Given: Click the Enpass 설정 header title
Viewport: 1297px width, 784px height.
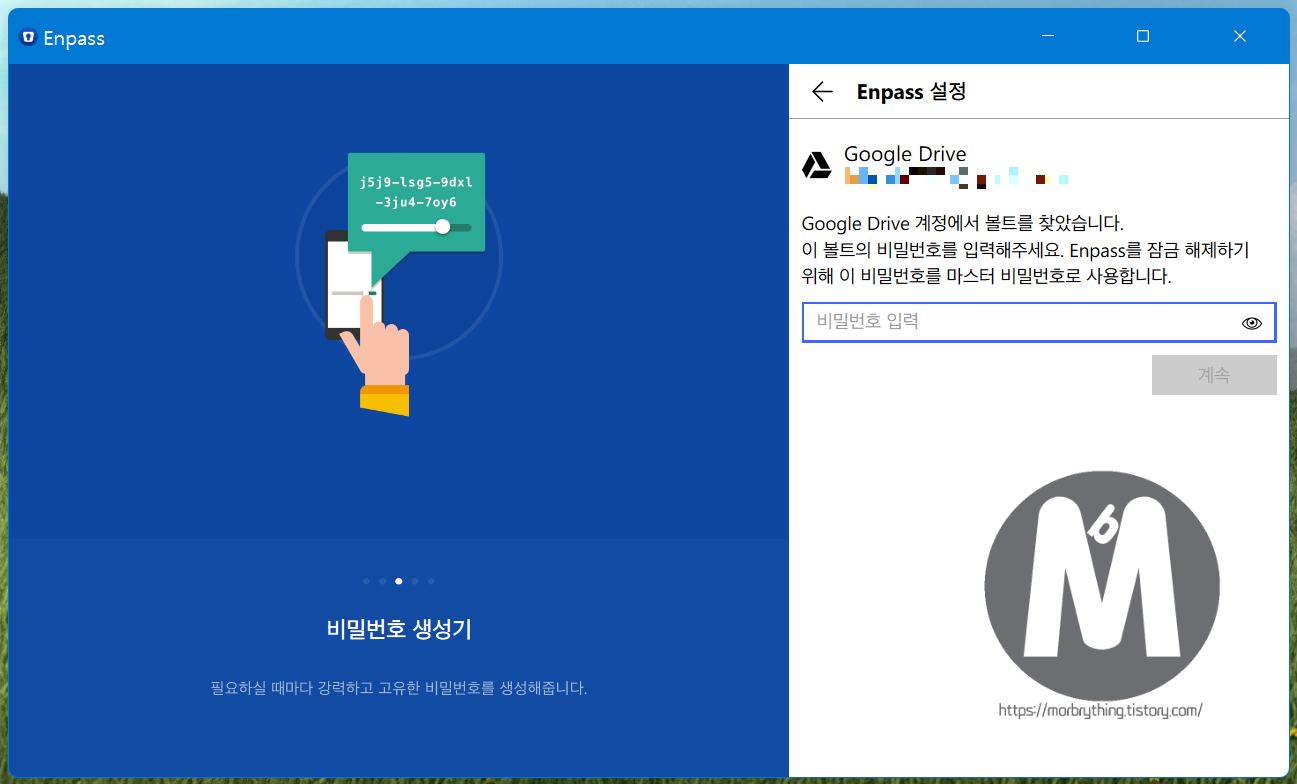Looking at the screenshot, I should click(x=911, y=92).
